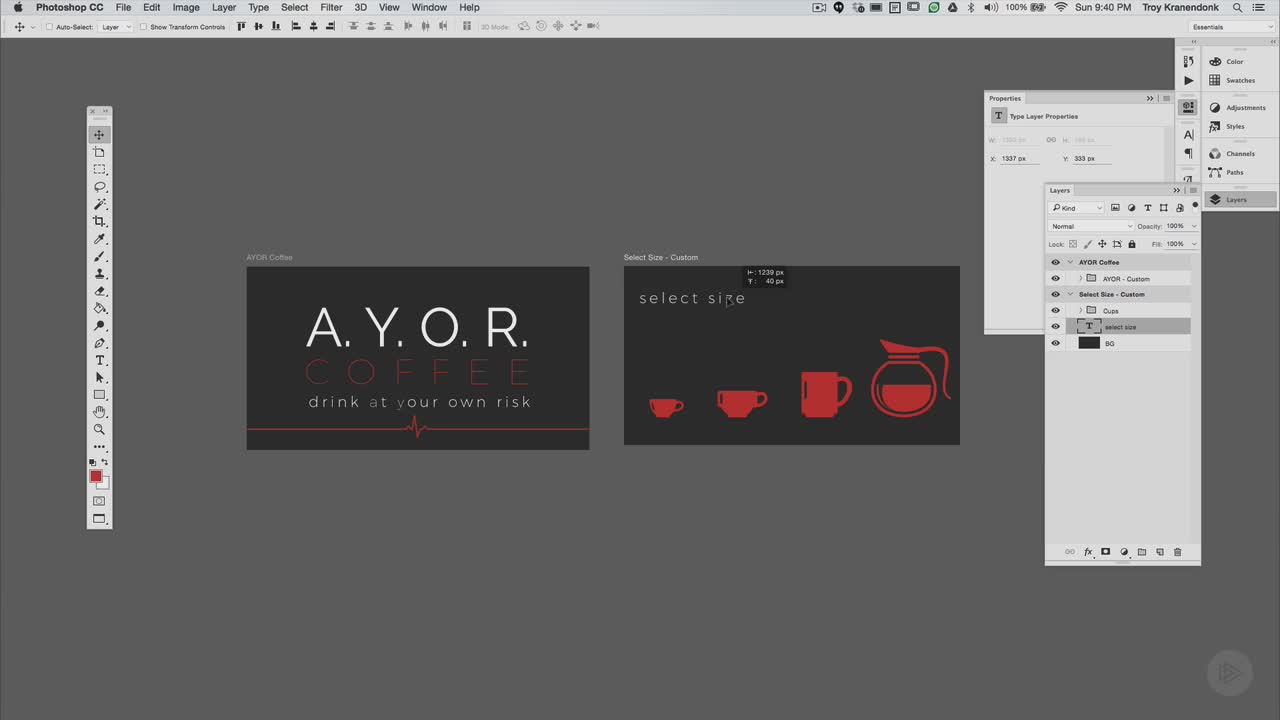Open the Opacity value dropdown
The width and height of the screenshot is (1280, 720).
[1193, 226]
